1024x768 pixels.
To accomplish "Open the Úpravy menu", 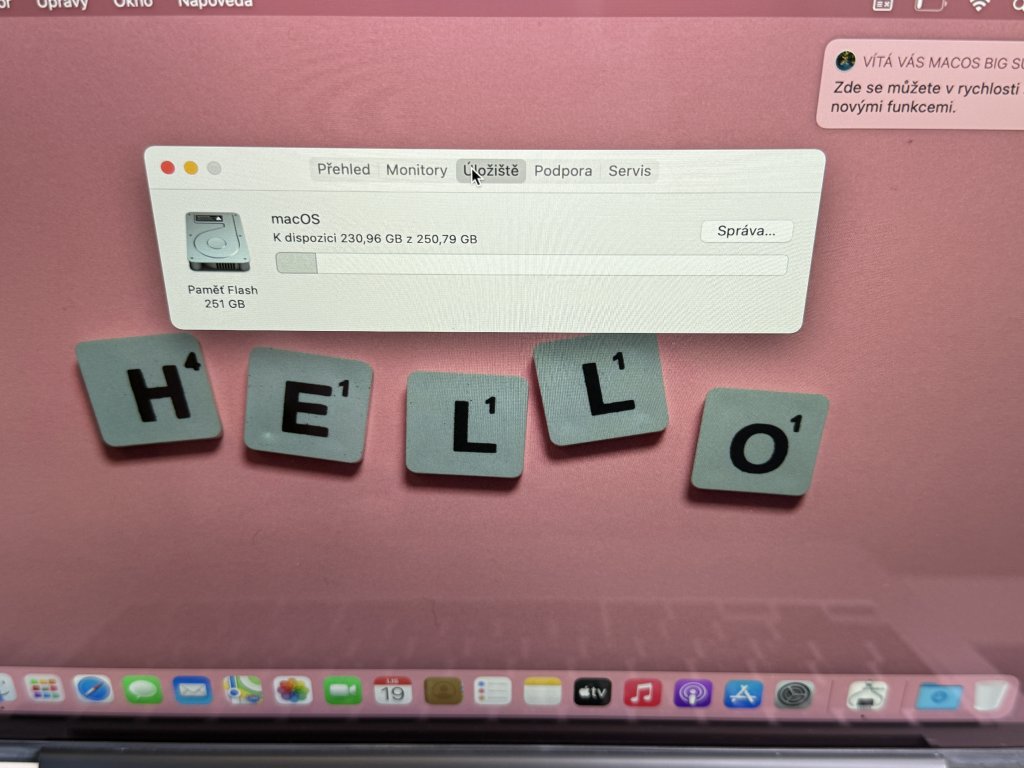I will (x=62, y=4).
